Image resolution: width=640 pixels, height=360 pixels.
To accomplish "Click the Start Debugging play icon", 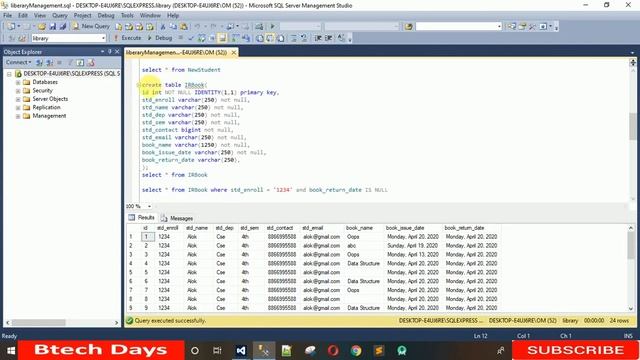I will click(x=272, y=26).
